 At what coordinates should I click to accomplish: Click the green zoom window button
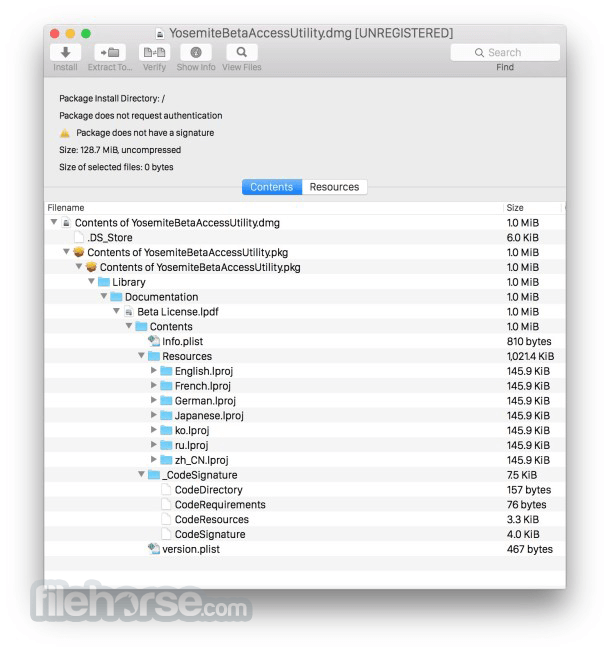pos(86,34)
